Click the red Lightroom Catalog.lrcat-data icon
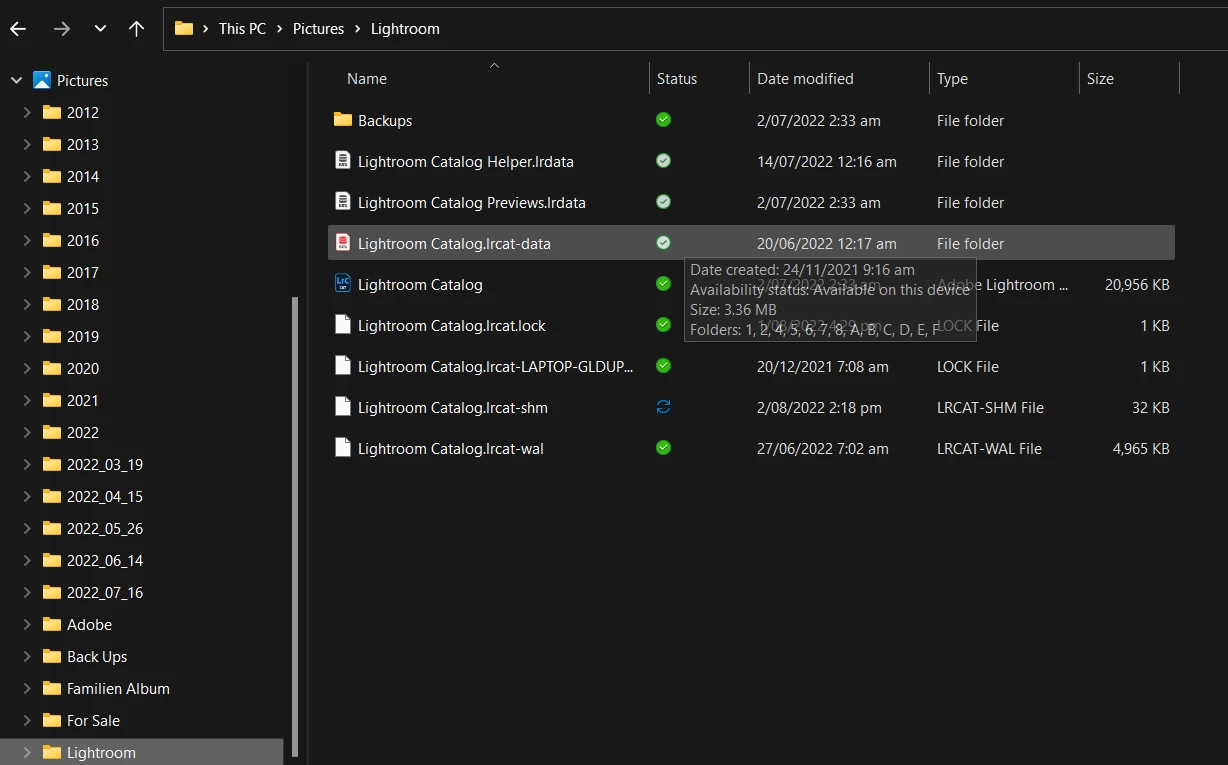 (343, 243)
